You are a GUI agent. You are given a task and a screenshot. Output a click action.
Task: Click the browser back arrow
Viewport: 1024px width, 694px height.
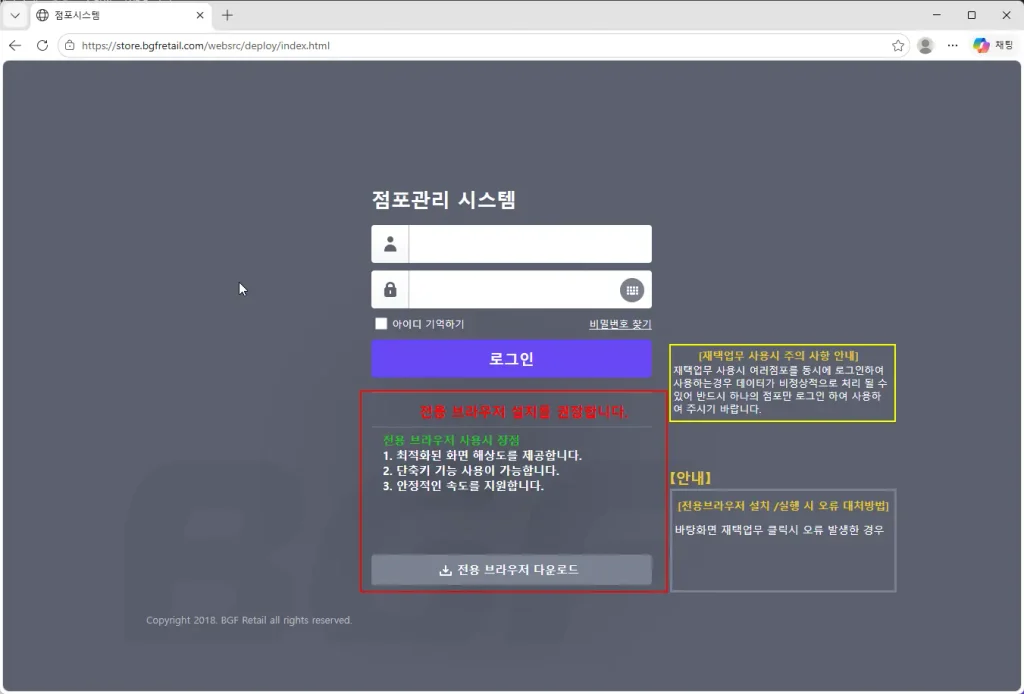(x=15, y=46)
